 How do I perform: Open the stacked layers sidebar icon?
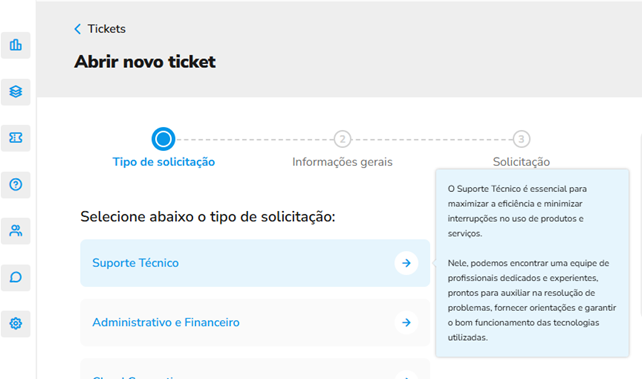pyautogui.click(x=16, y=92)
